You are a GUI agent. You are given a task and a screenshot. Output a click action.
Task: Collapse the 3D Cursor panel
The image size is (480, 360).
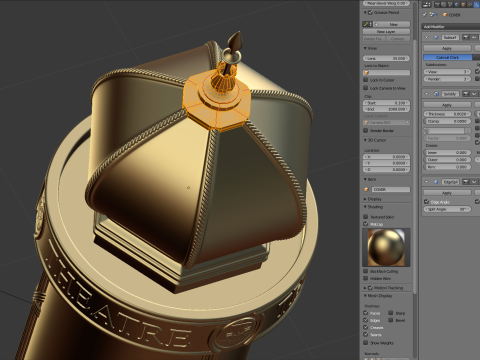coord(365,140)
